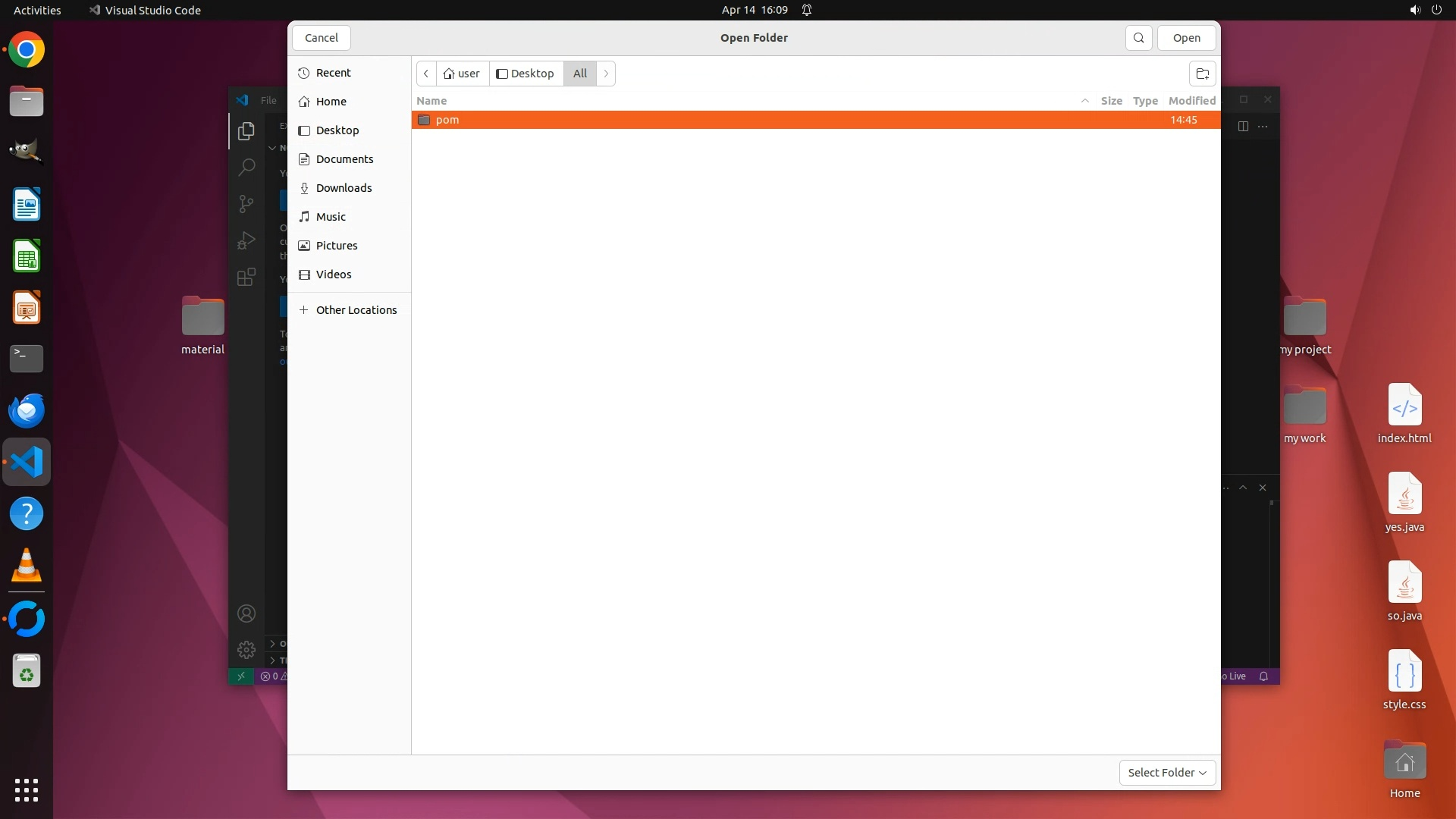1456x819 pixels.
Task: Click the VS Code search icon in sidebar
Action: click(x=246, y=167)
